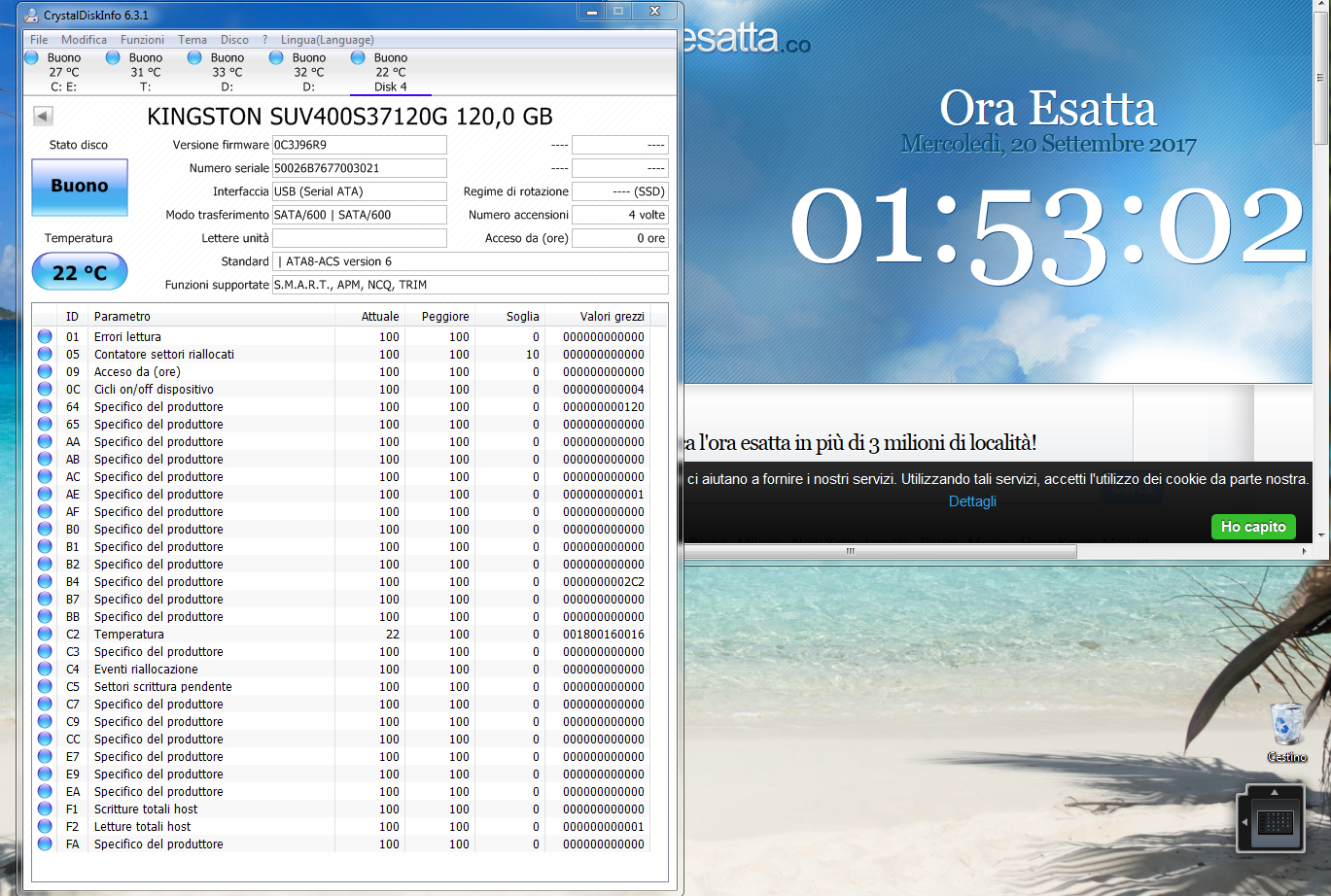Viewport: 1331px width, 896px height.
Task: Click the Numero seriale field
Action: pyautogui.click(x=359, y=168)
